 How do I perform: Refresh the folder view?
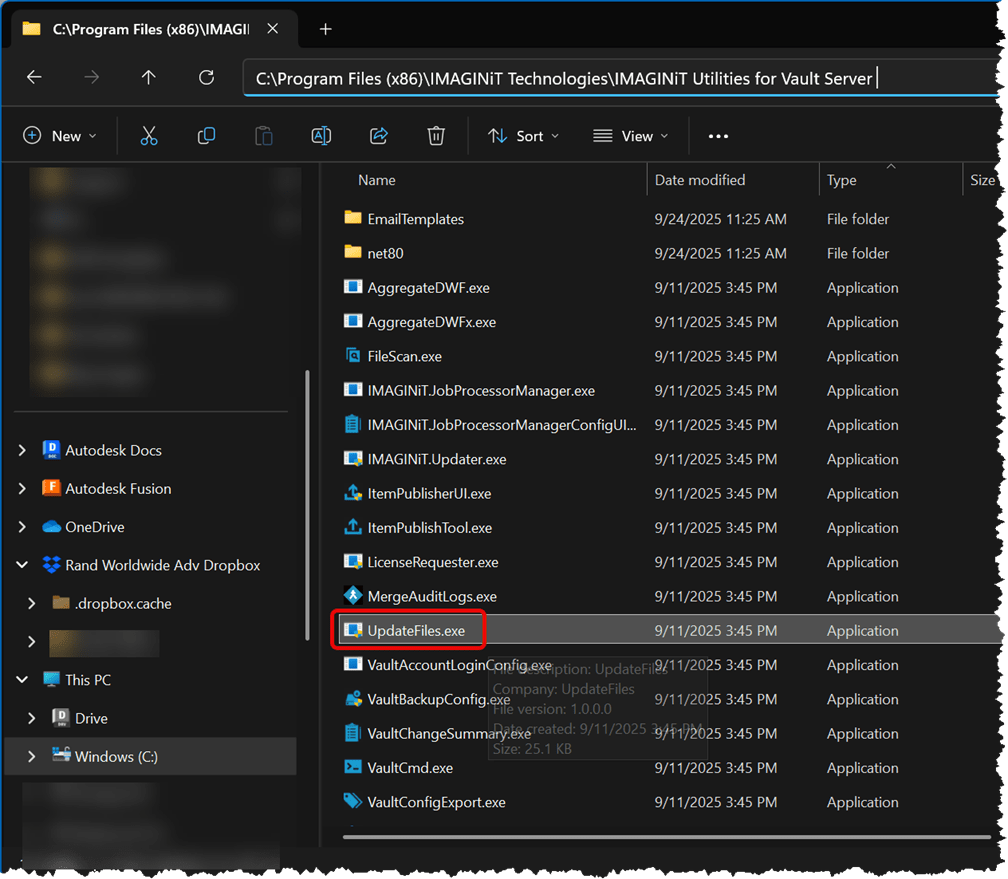(206, 78)
